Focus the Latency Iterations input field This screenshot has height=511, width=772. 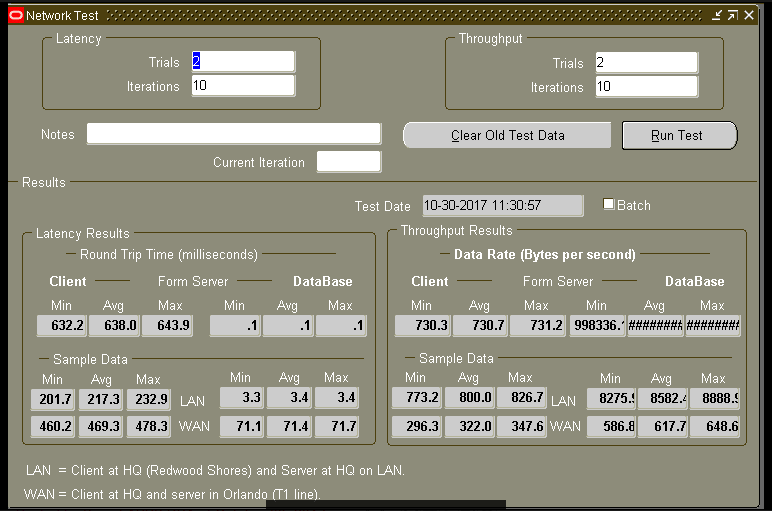click(x=243, y=86)
